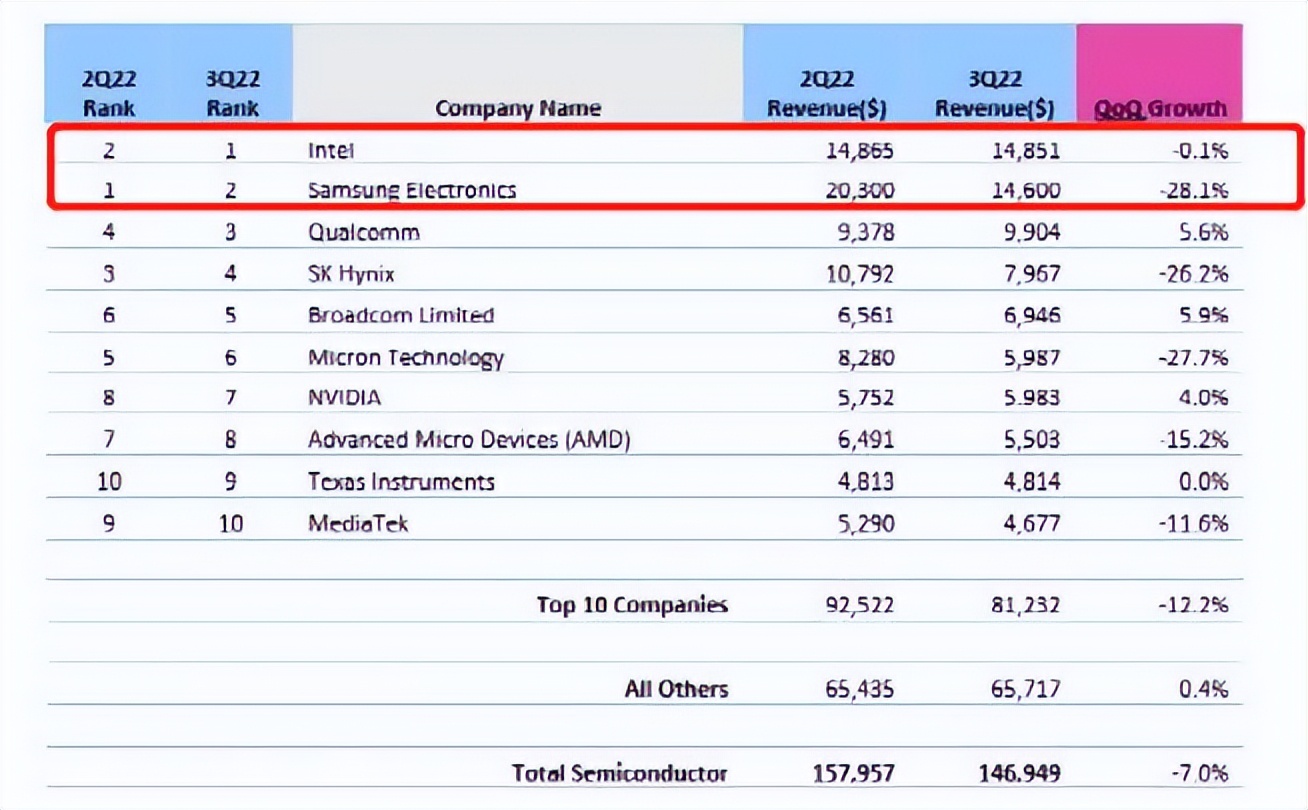The image size is (1308, 810).
Task: Select the Texas Instruments cell
Action: point(401,481)
